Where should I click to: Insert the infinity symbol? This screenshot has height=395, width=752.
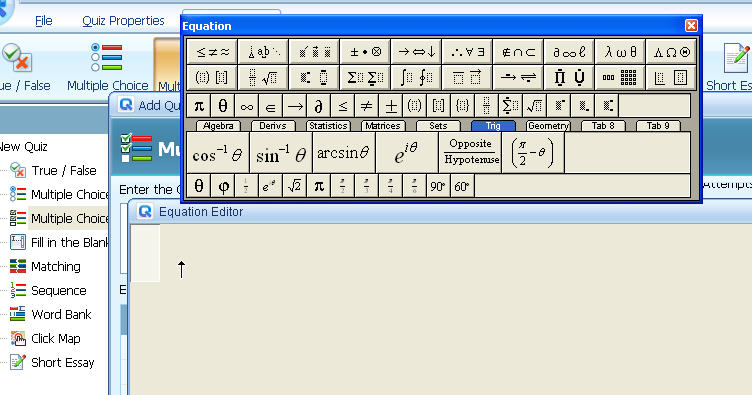click(247, 106)
